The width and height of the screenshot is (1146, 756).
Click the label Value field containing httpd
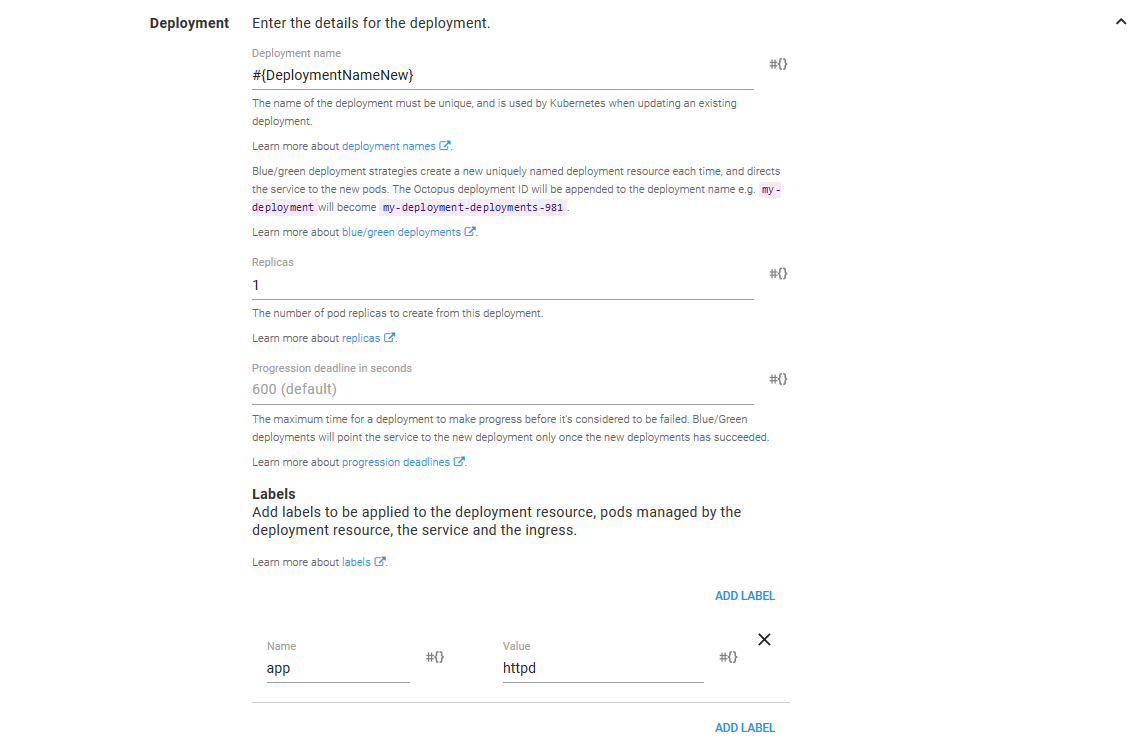point(602,668)
